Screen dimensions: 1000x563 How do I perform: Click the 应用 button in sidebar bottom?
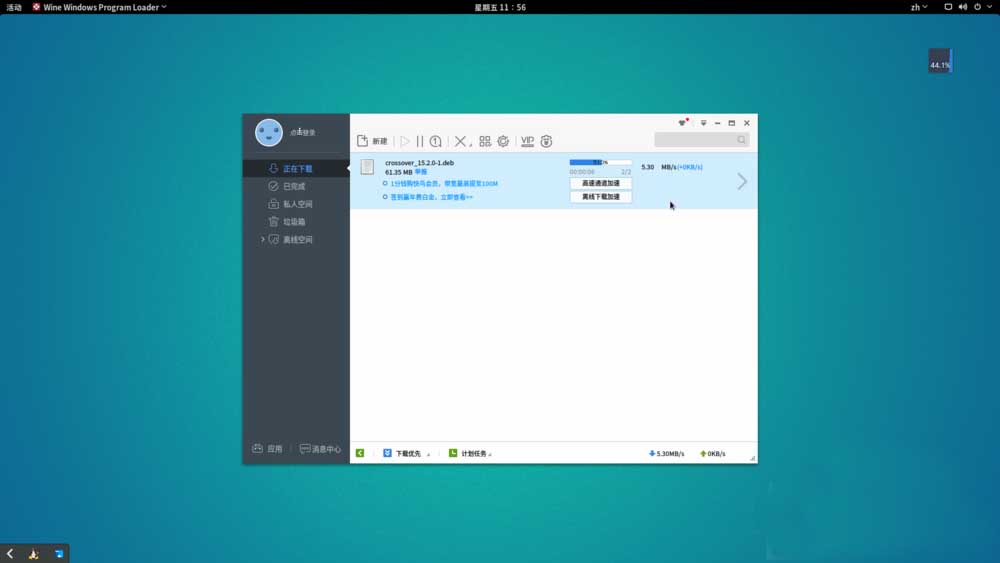point(267,449)
